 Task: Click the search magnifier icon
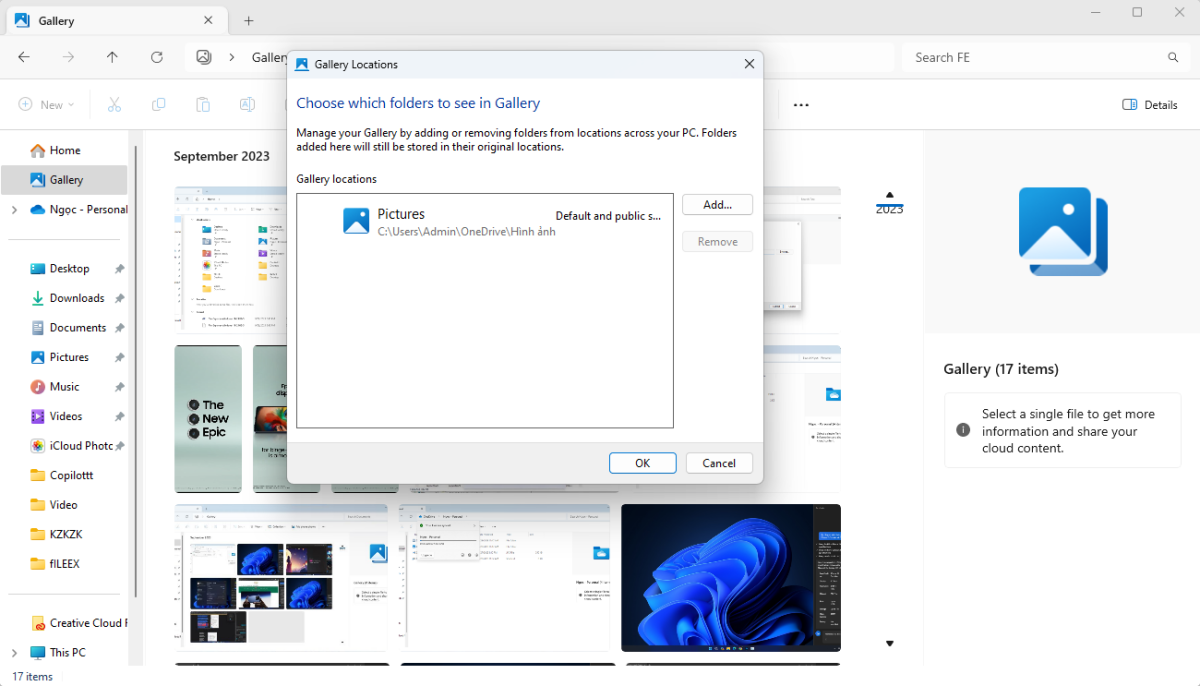(x=1173, y=58)
